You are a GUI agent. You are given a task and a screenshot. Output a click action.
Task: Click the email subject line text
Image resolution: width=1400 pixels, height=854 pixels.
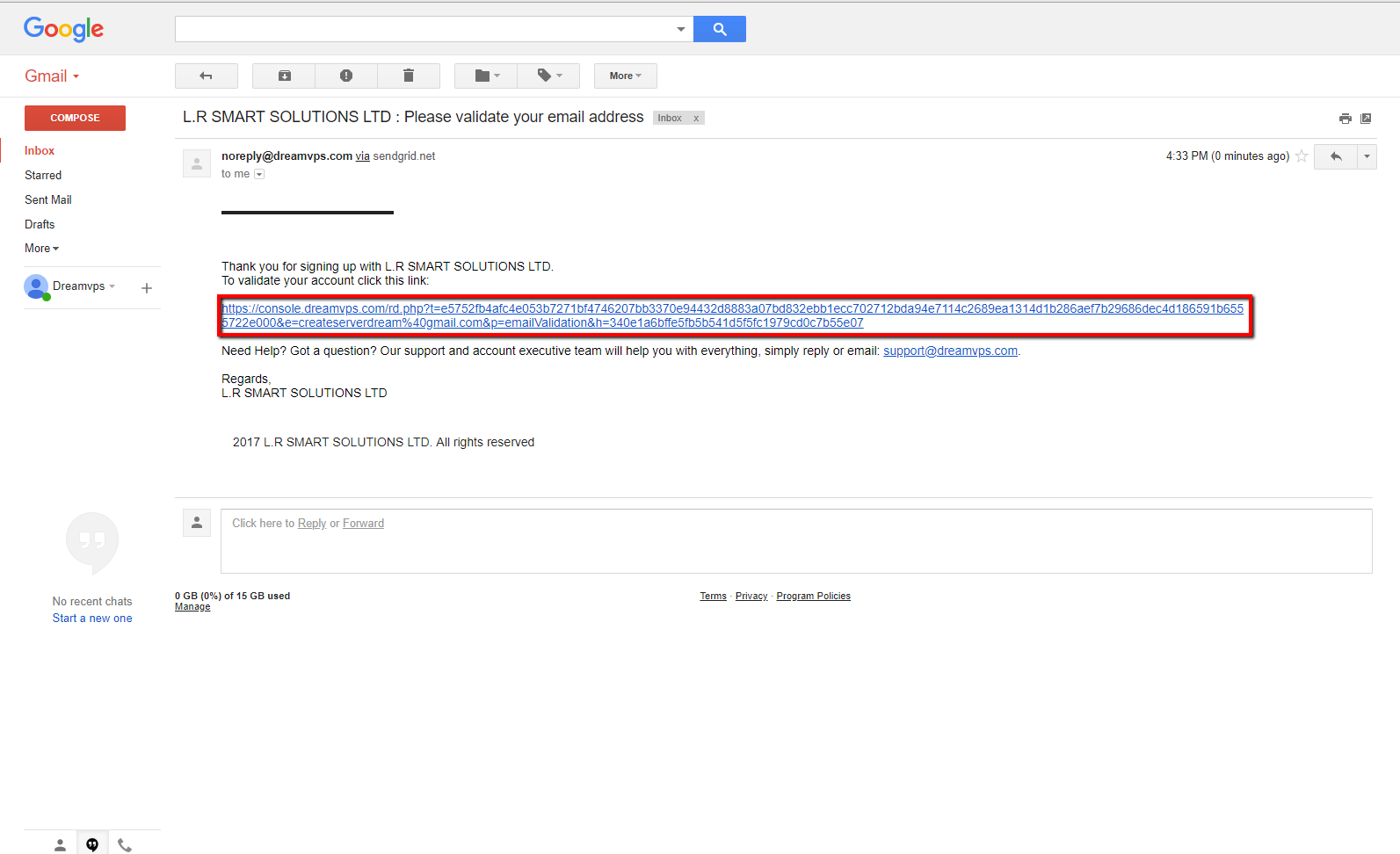tap(413, 117)
